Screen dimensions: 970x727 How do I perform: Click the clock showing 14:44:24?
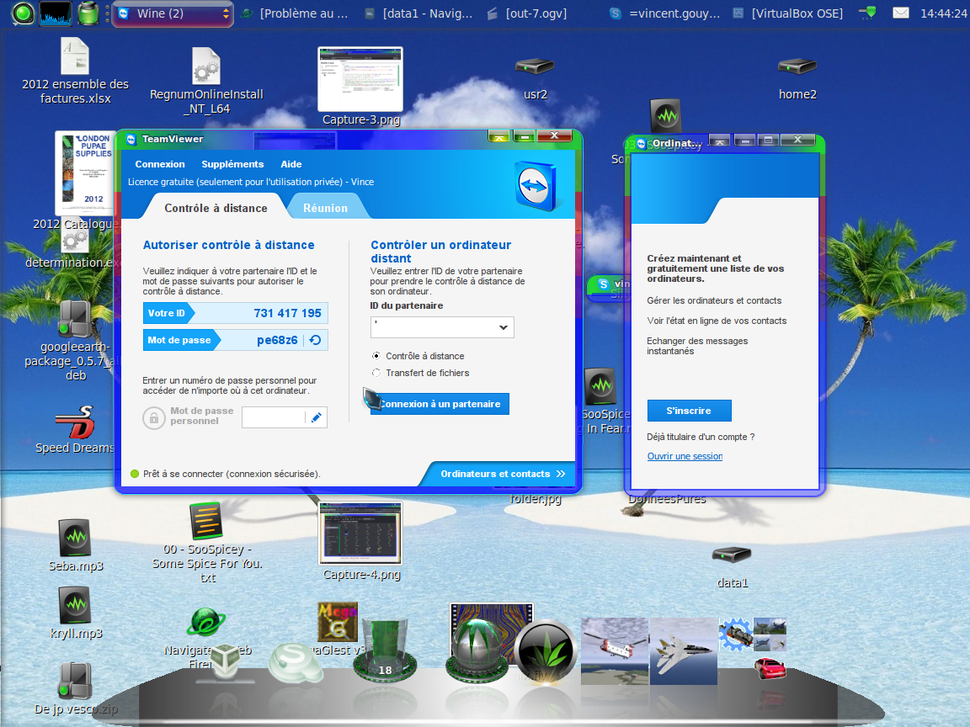coord(943,14)
